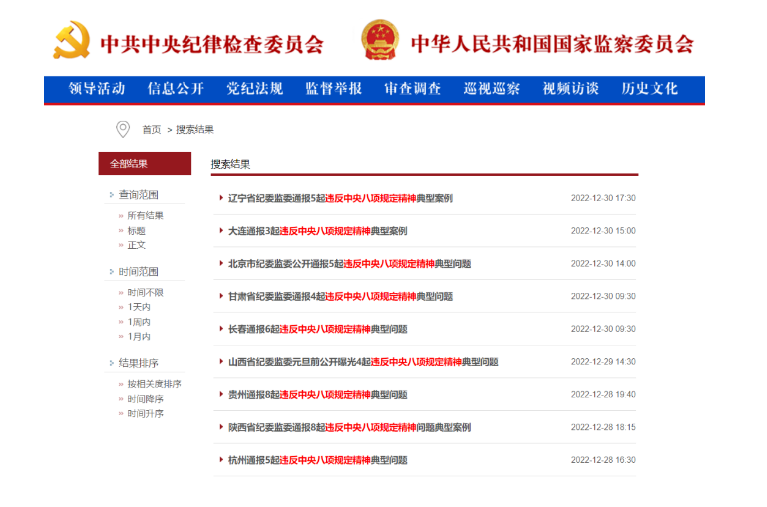Click date 2022-12-28 18:15

click(x=603, y=428)
